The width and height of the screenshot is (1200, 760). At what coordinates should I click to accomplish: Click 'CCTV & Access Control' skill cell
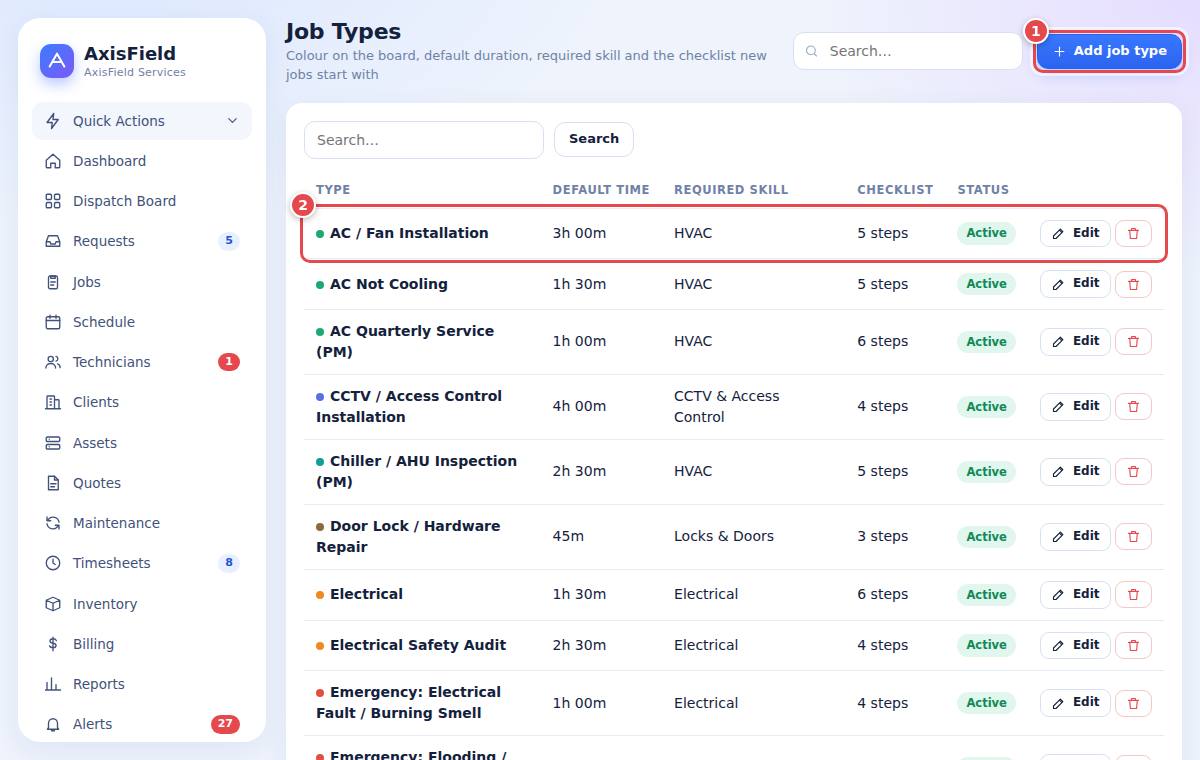click(727, 406)
